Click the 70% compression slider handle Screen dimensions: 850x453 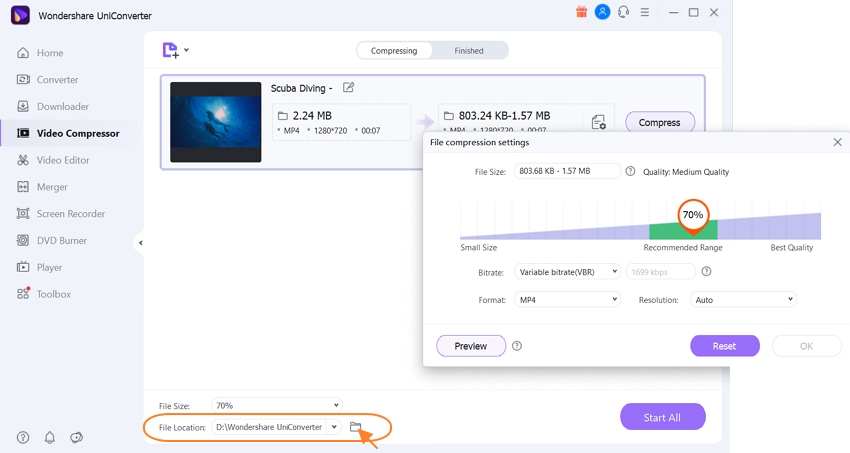(x=693, y=216)
